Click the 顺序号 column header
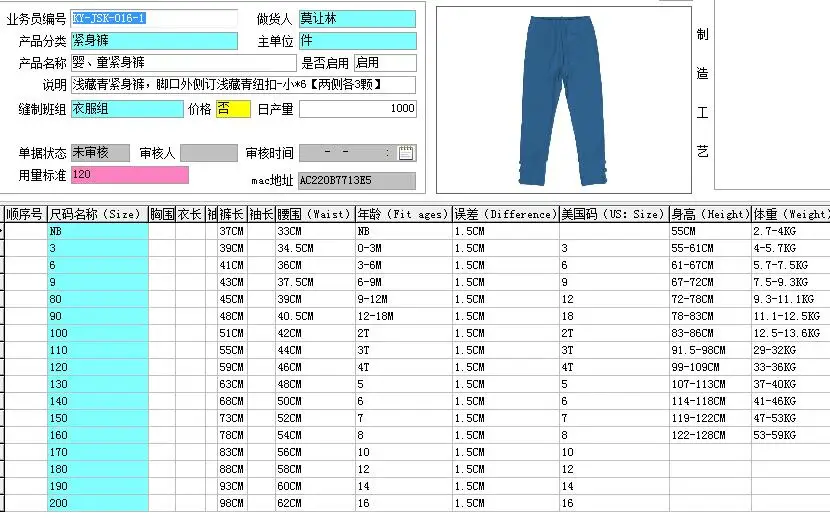The image size is (830, 521). [x=25, y=214]
